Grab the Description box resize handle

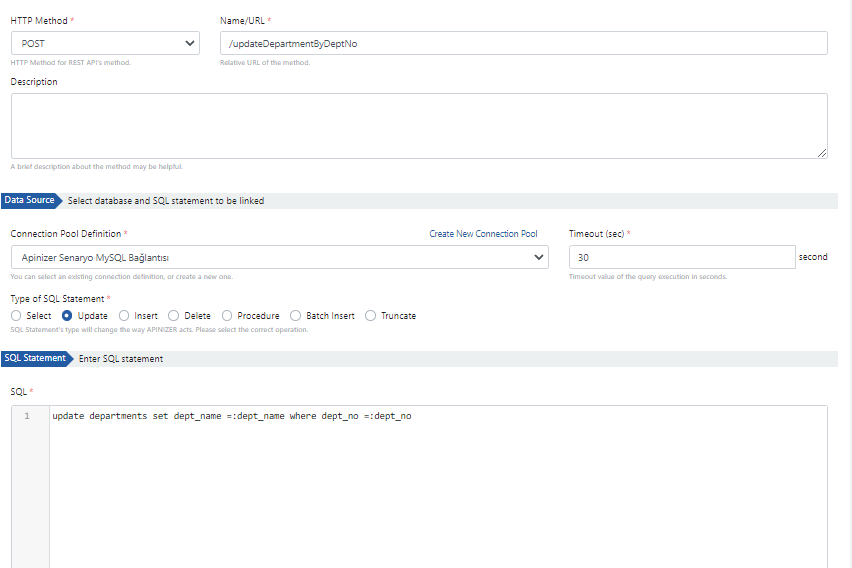pos(822,153)
